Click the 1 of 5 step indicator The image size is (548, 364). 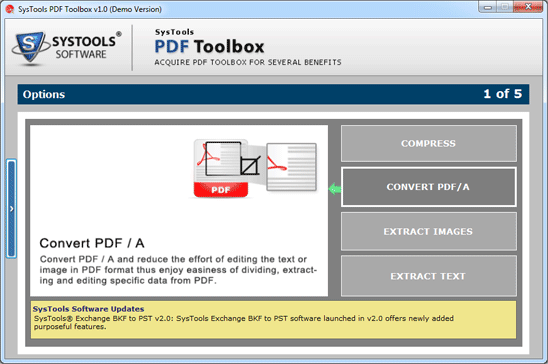pos(503,94)
